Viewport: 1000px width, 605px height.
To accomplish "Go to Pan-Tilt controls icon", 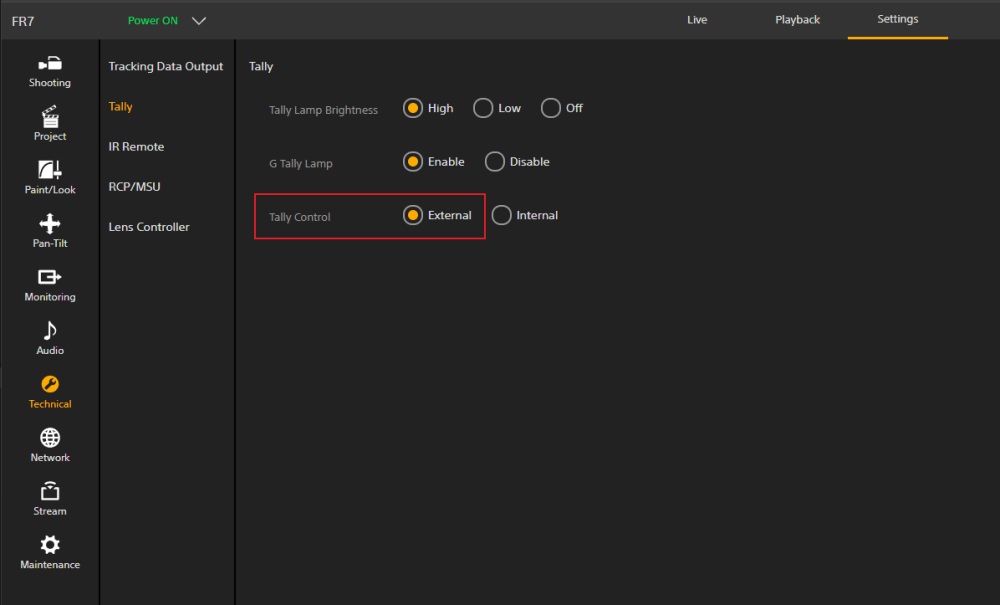I will pyautogui.click(x=50, y=224).
